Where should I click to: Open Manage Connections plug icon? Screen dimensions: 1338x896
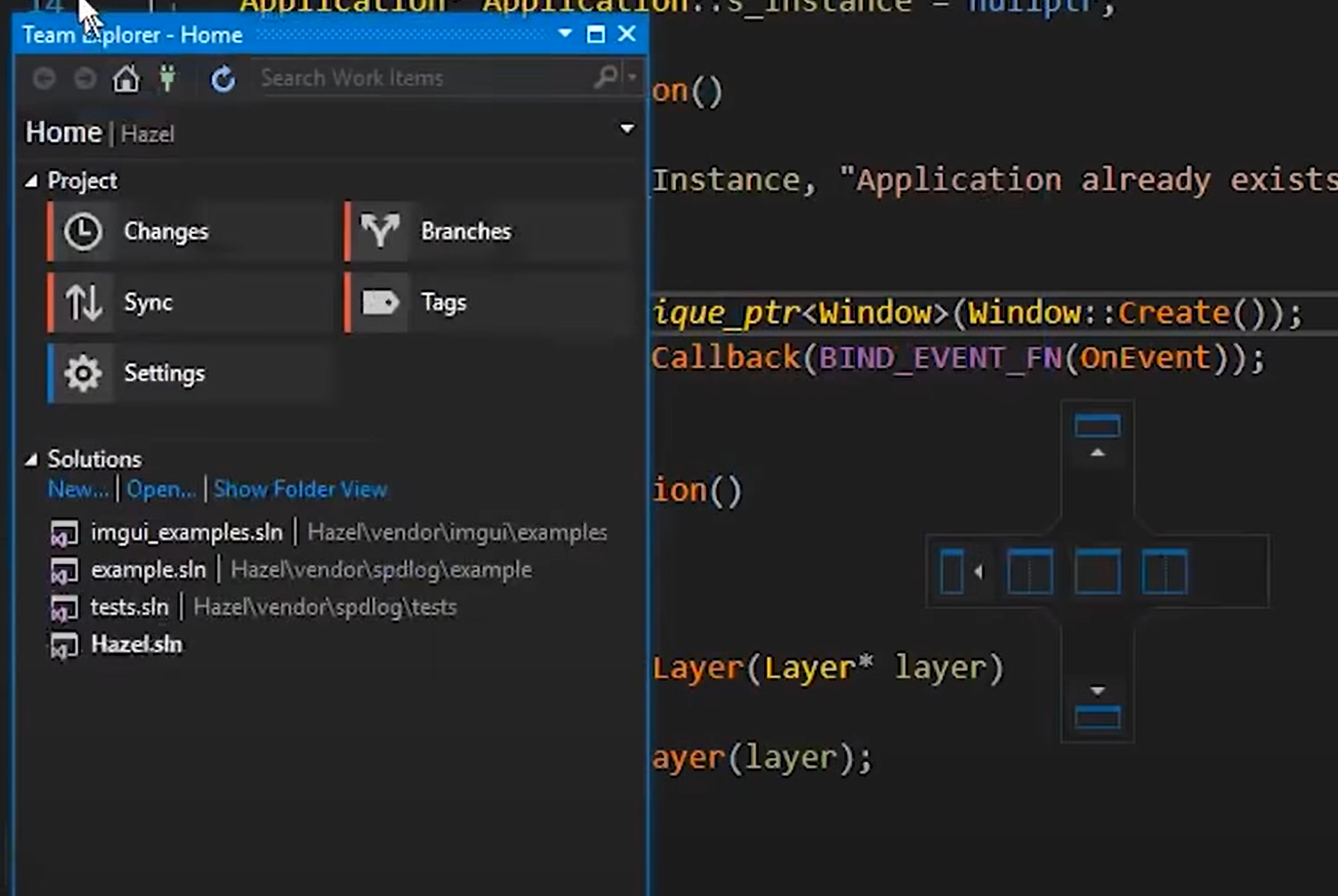167,78
